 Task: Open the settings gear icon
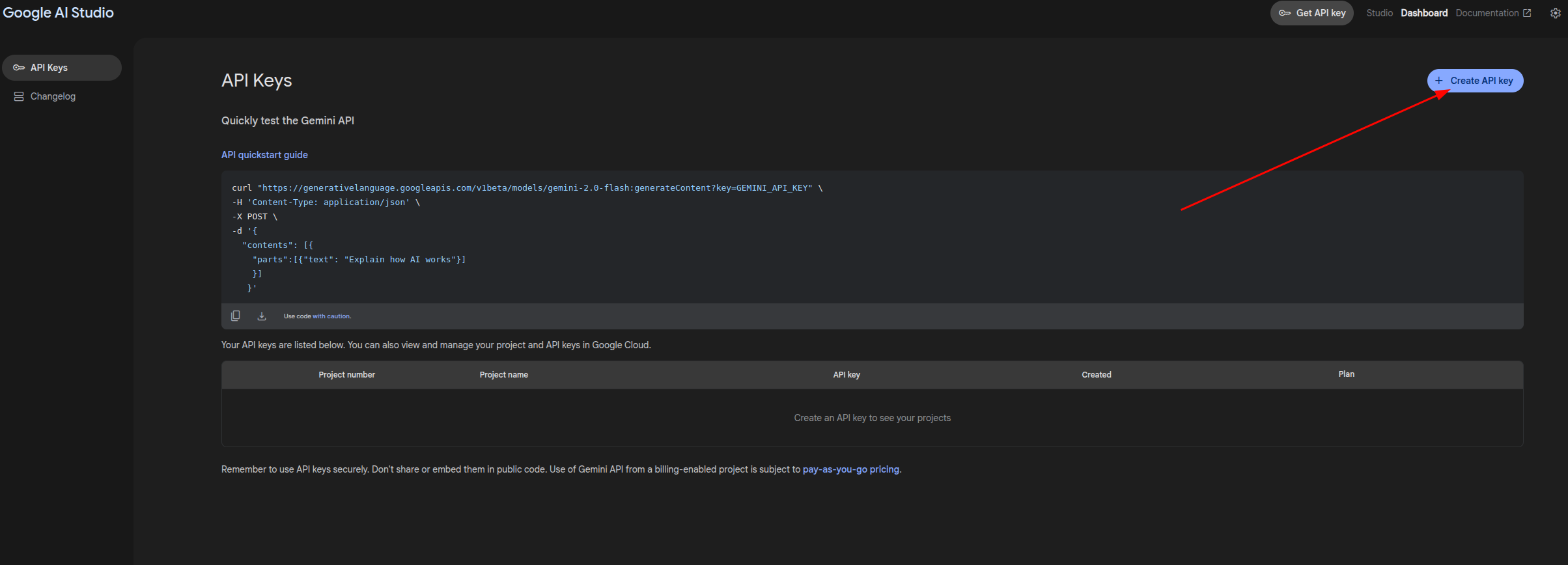1555,13
